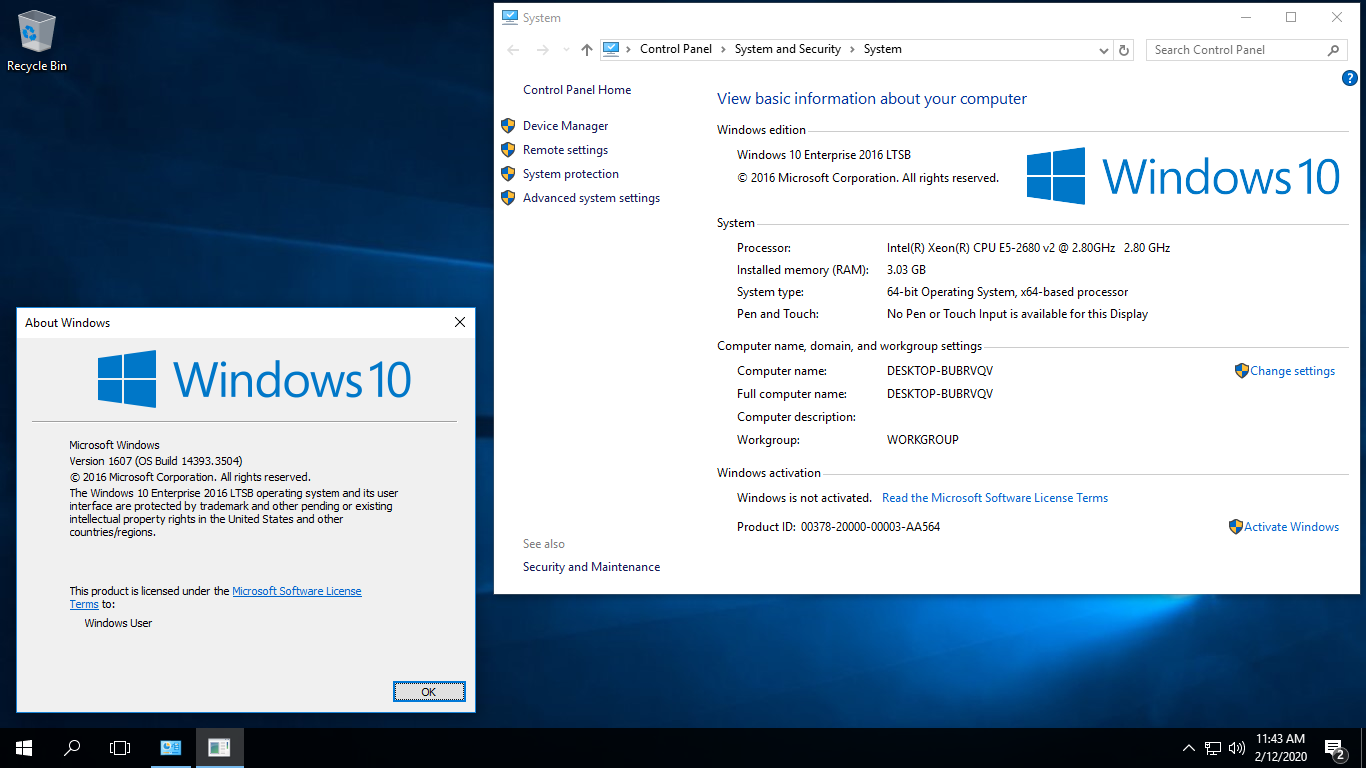Select Control Panel breadcrumb

[x=676, y=49]
